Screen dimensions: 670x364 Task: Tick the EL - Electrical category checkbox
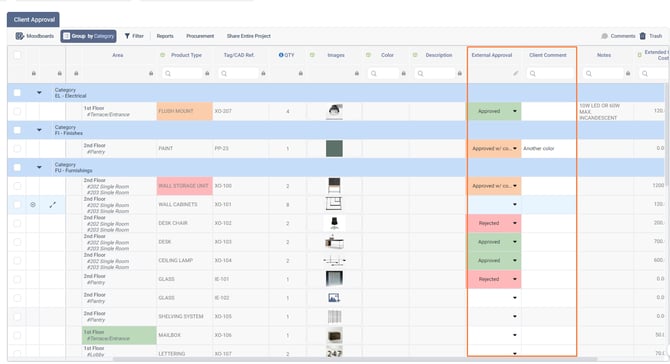click(17, 93)
